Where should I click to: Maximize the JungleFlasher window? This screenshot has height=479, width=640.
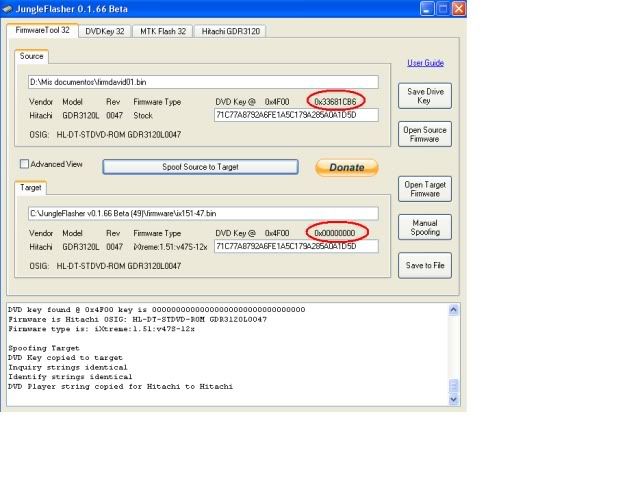(x=443, y=9)
